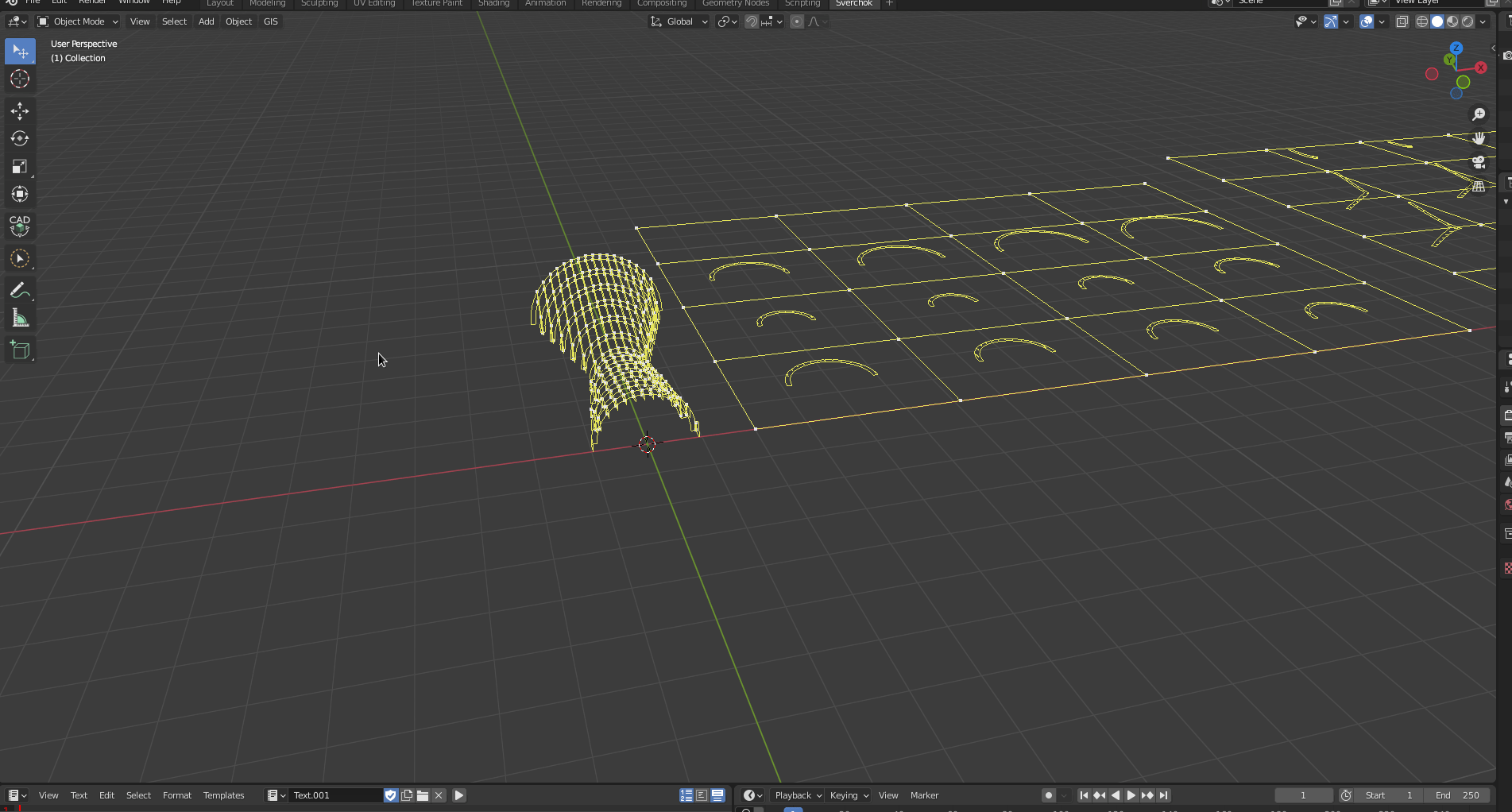Click the blue Z axis gizmo
Screen dimensions: 1512x812
tap(1456, 48)
